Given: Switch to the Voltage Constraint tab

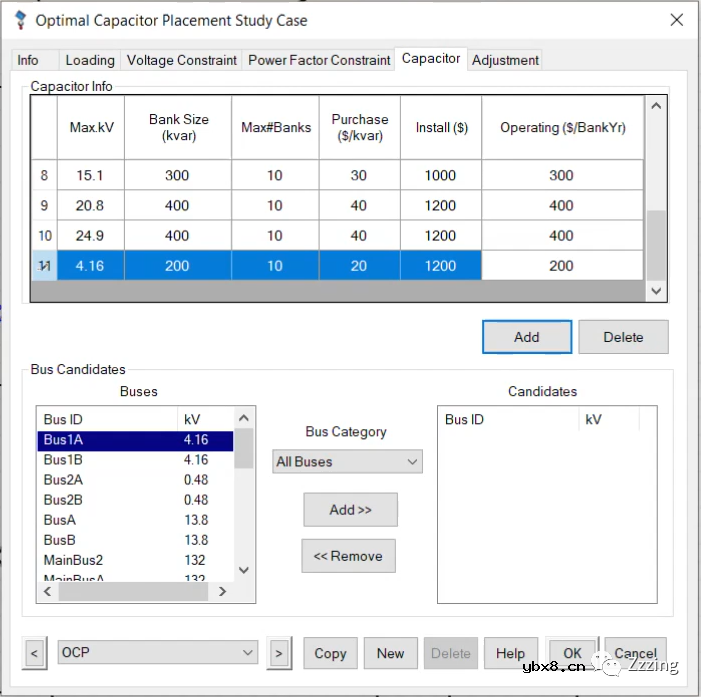Looking at the screenshot, I should pos(182,60).
